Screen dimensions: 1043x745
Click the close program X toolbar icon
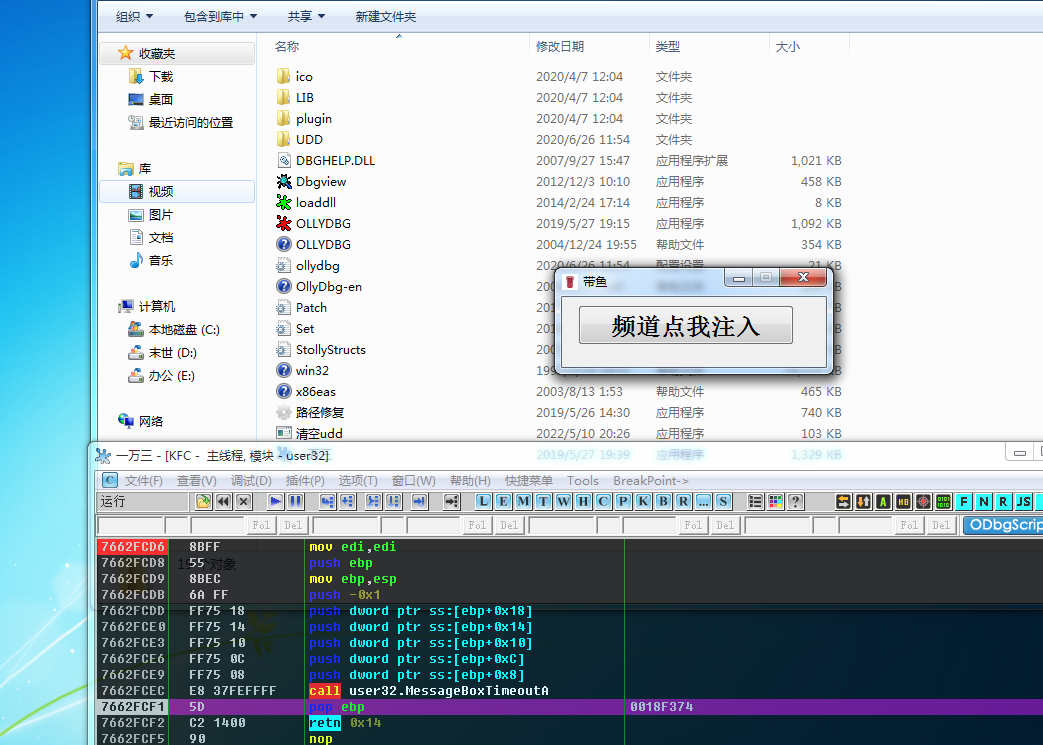pos(243,501)
